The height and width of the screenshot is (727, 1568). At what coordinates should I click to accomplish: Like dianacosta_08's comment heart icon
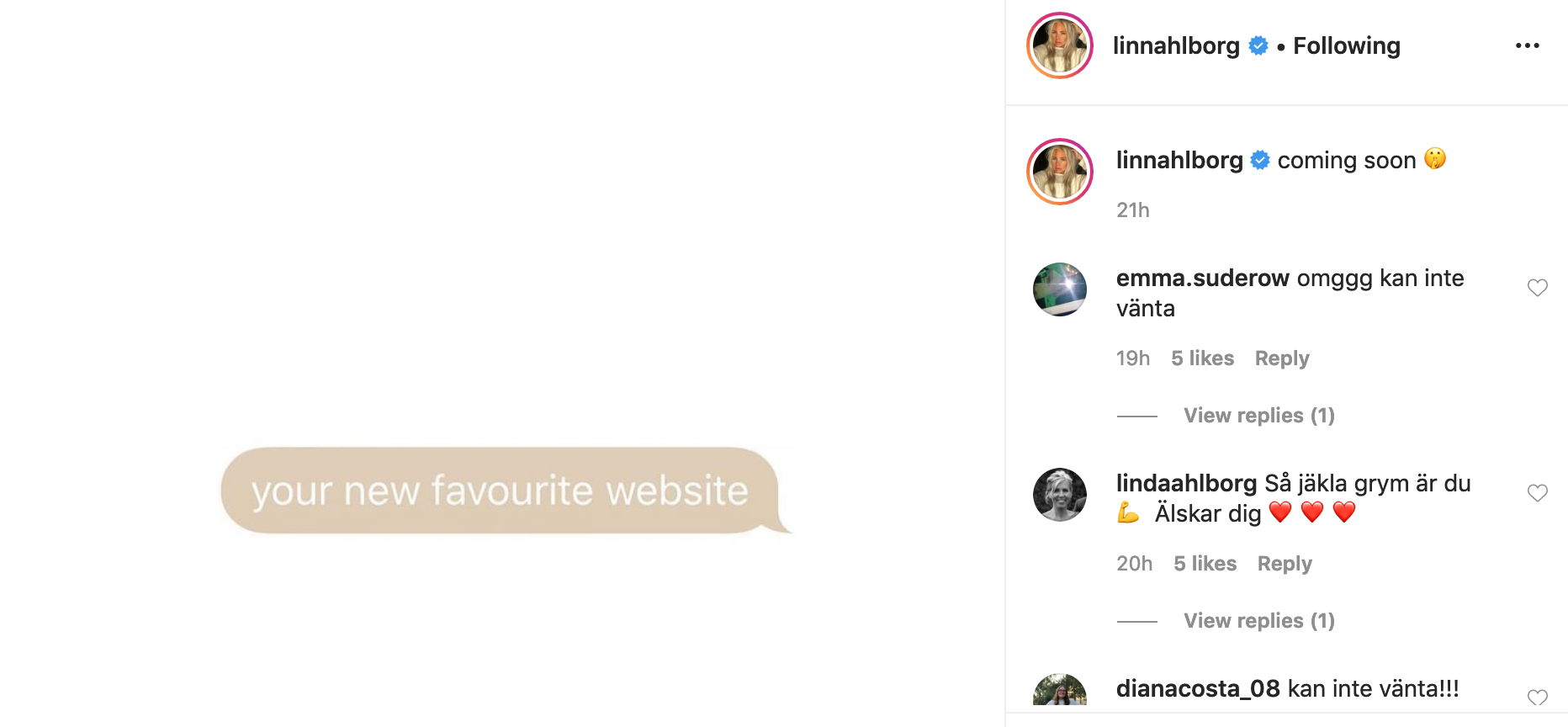point(1537,698)
